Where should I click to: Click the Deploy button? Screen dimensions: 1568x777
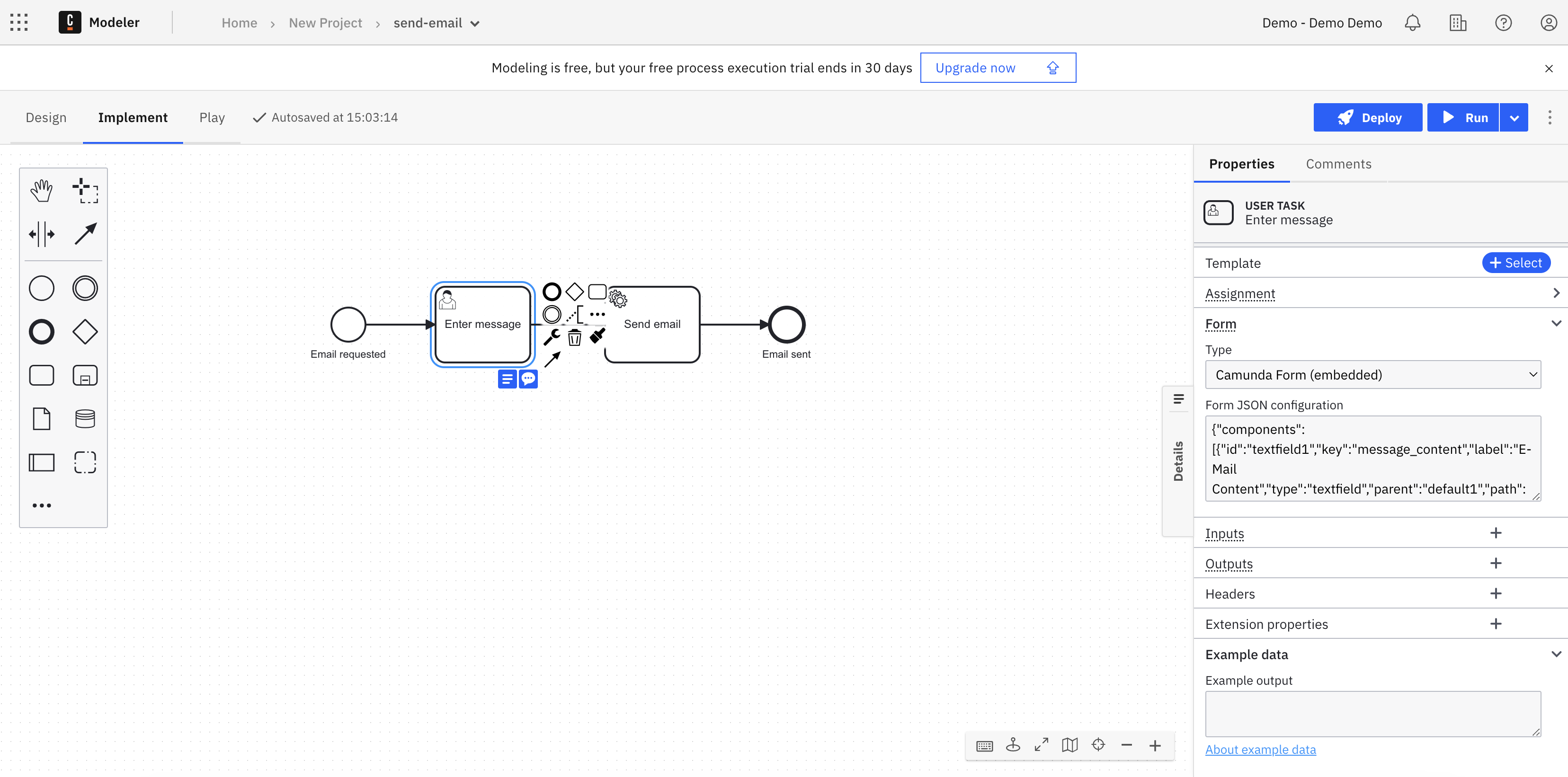tap(1368, 117)
